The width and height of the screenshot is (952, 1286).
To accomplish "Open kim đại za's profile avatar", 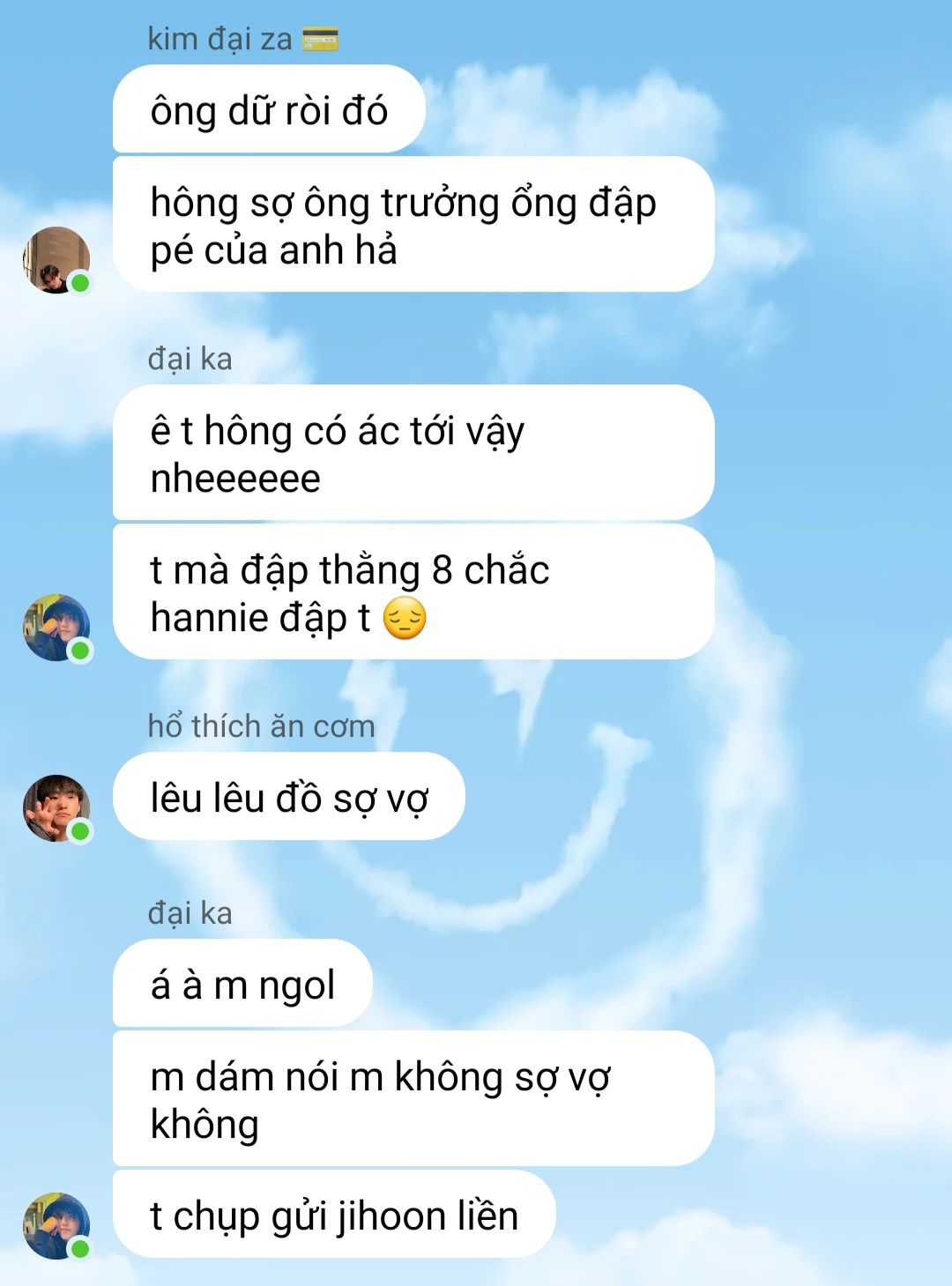I will 56,260.
